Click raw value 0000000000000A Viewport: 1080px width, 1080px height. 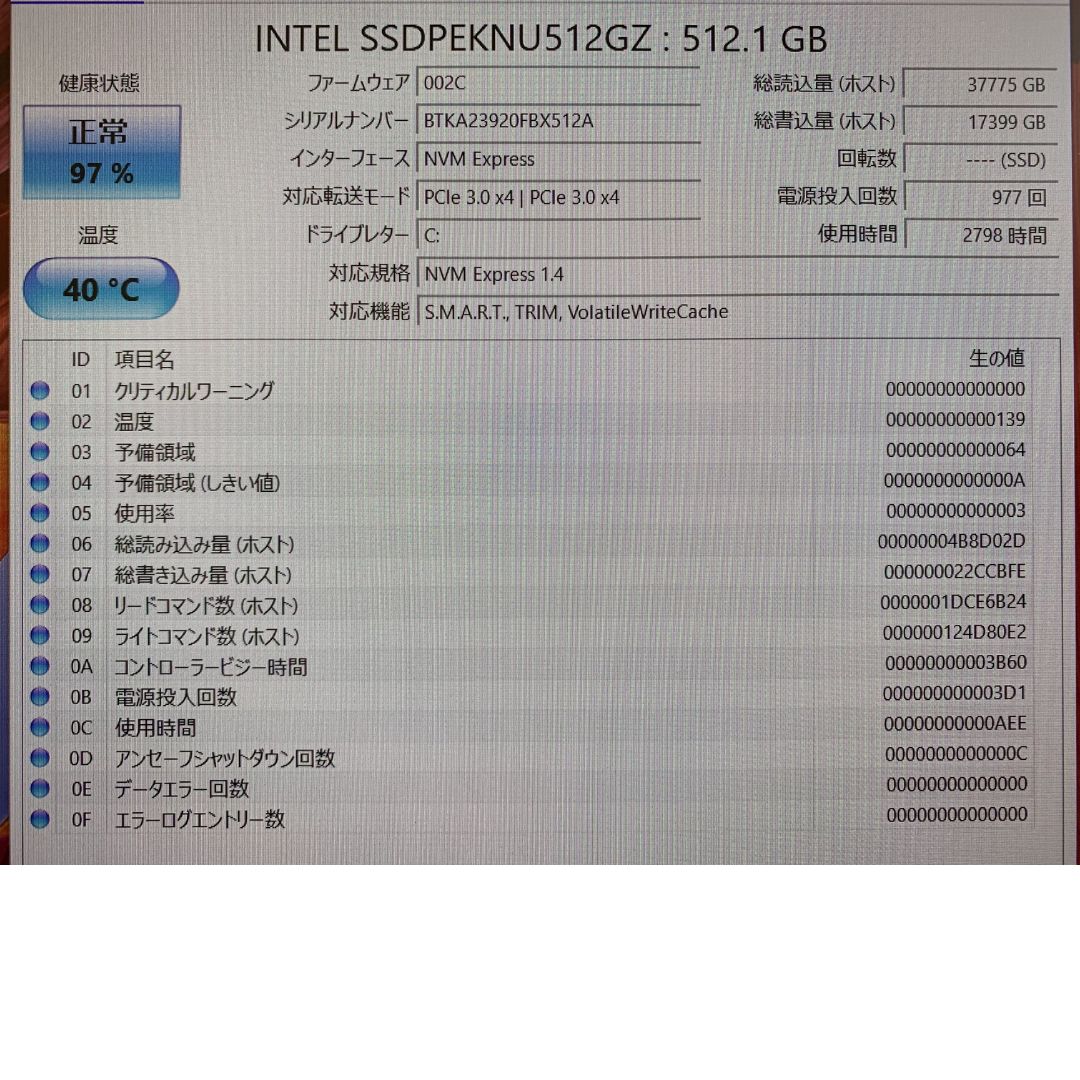click(x=955, y=480)
